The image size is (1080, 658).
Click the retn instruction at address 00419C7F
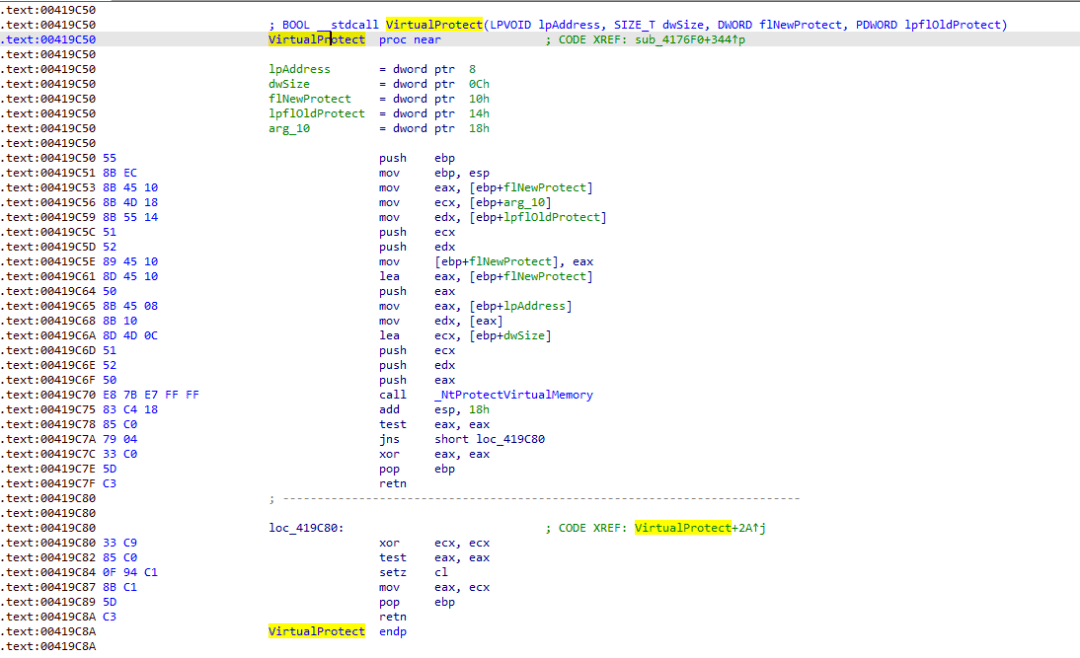pyautogui.click(x=394, y=483)
